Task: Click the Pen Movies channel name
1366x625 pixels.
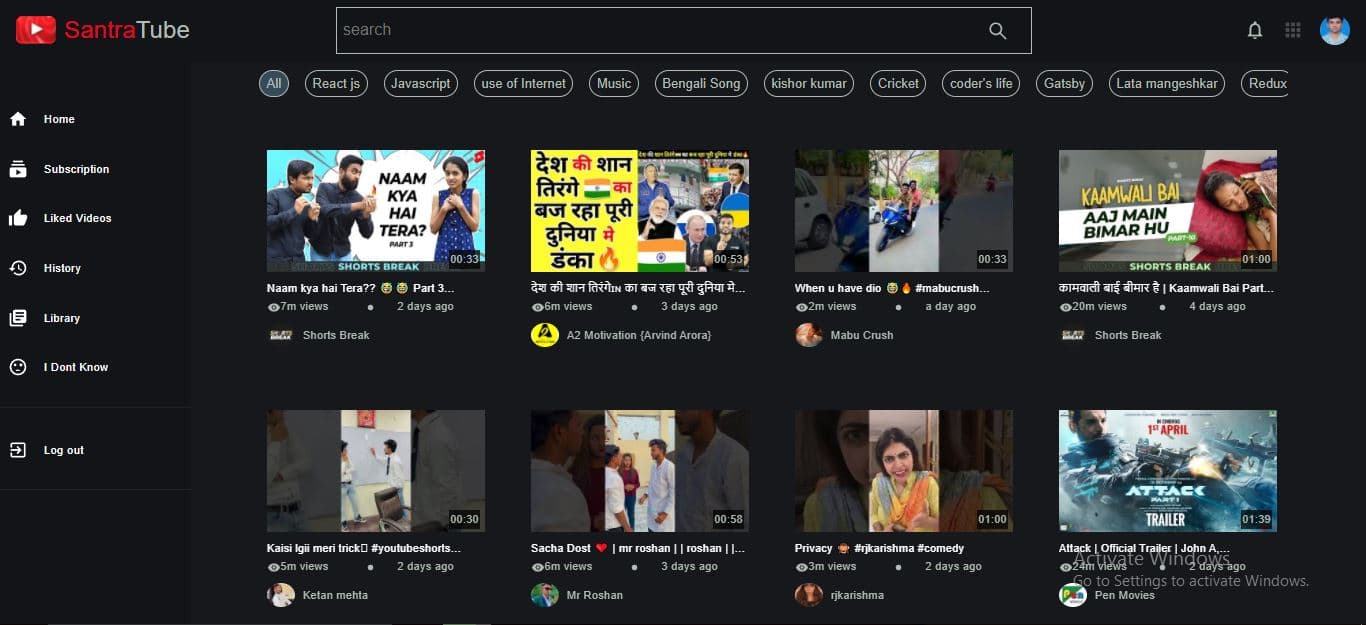Action: point(1124,595)
